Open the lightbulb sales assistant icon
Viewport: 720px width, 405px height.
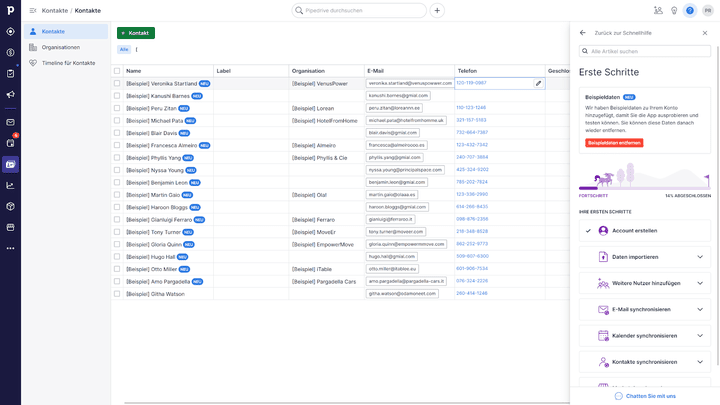tap(673, 10)
